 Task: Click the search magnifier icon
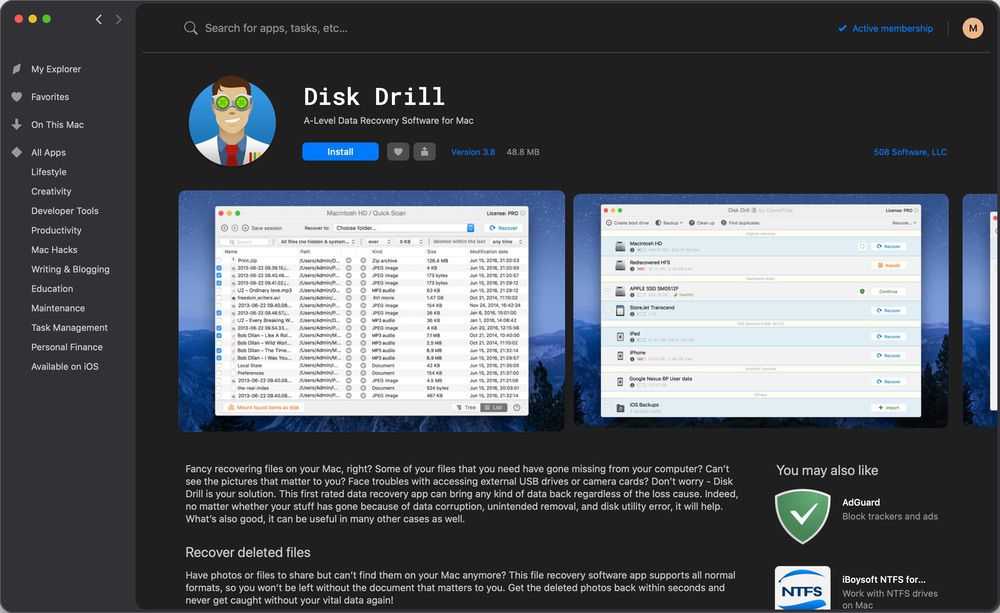190,28
